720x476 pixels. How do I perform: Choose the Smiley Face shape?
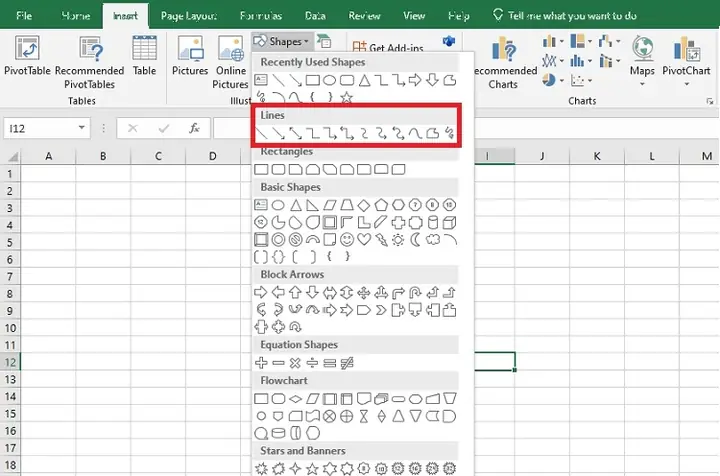[x=347, y=240]
